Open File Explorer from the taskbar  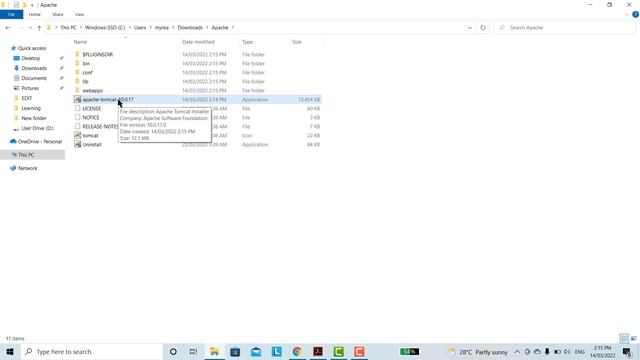214,351
